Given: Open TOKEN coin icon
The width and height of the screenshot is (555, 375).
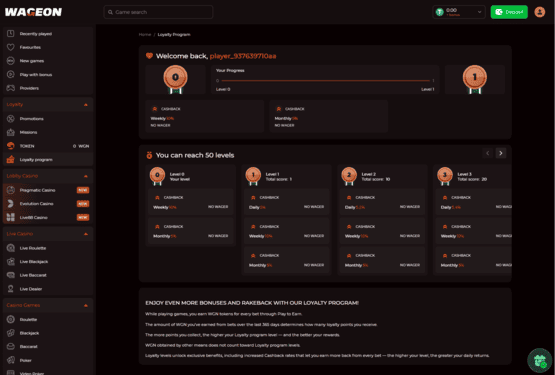Looking at the screenshot, I should [11, 146].
